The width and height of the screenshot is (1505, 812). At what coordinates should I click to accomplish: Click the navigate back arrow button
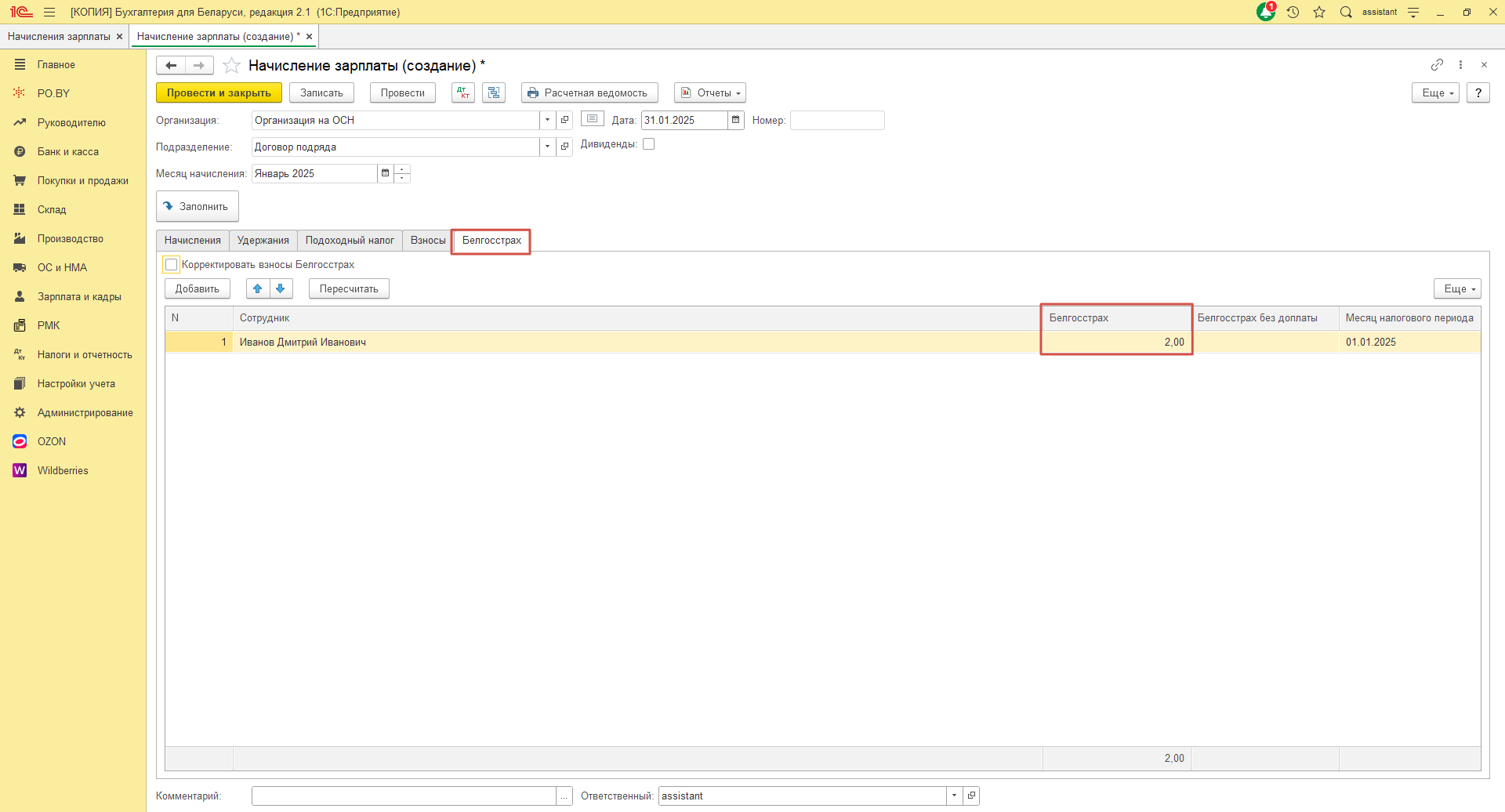click(171, 66)
